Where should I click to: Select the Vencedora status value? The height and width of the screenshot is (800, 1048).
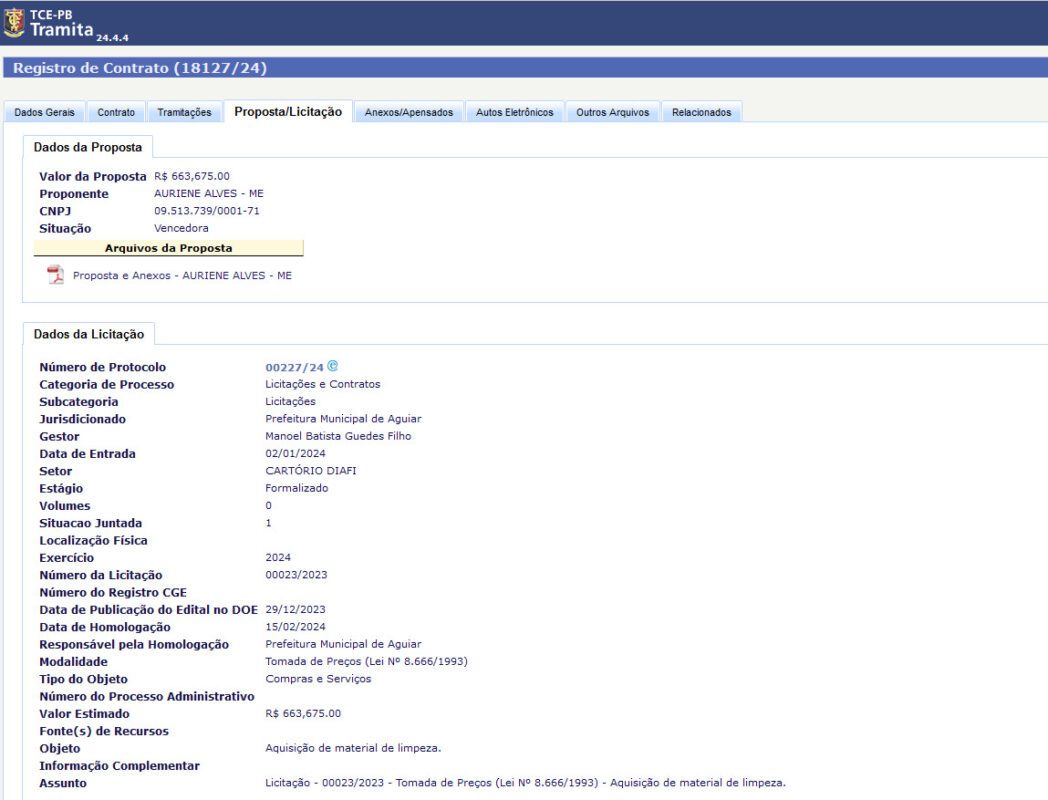(x=181, y=228)
